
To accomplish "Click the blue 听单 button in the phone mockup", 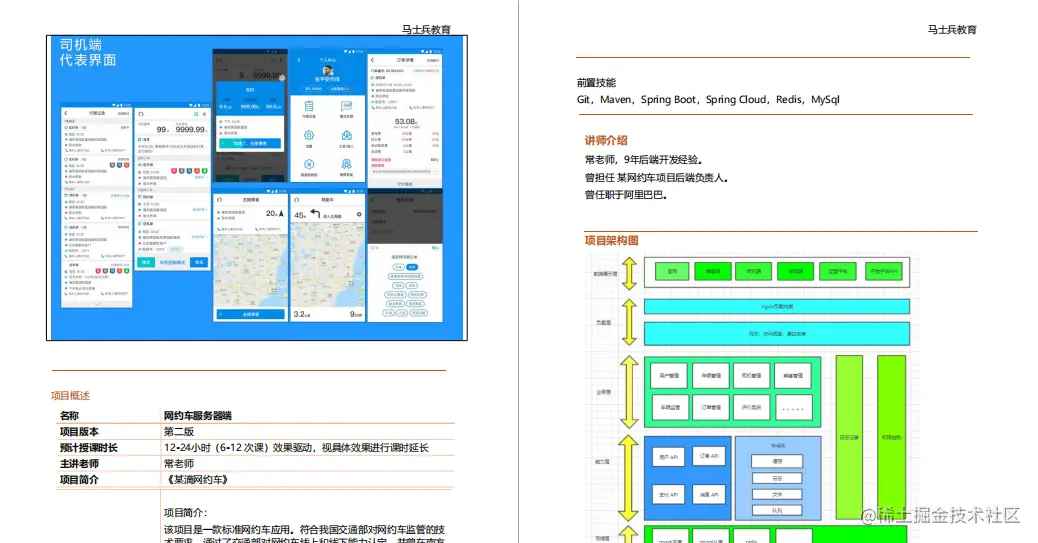I will [199, 262].
